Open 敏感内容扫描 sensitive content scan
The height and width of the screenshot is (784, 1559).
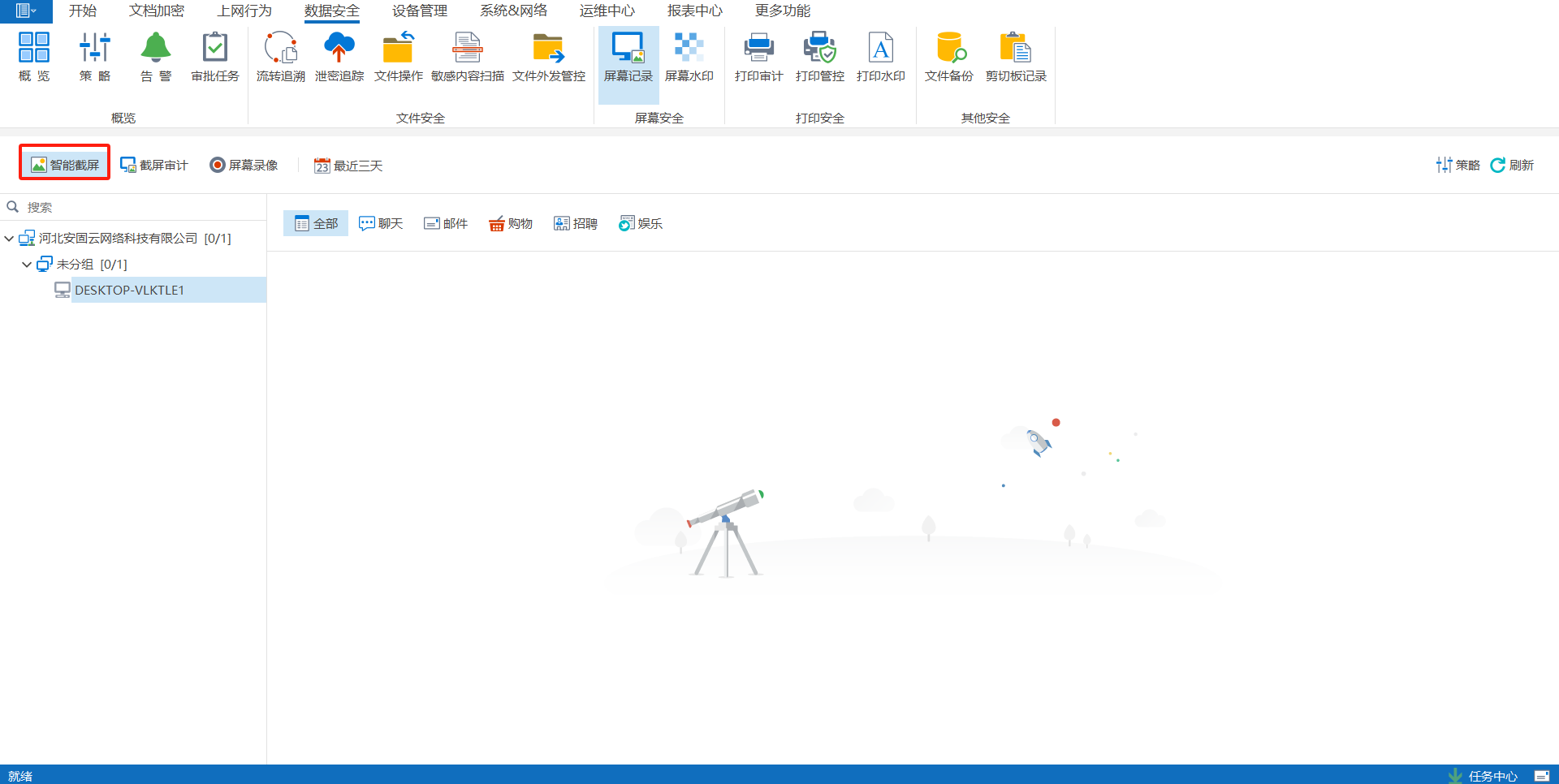(x=468, y=57)
